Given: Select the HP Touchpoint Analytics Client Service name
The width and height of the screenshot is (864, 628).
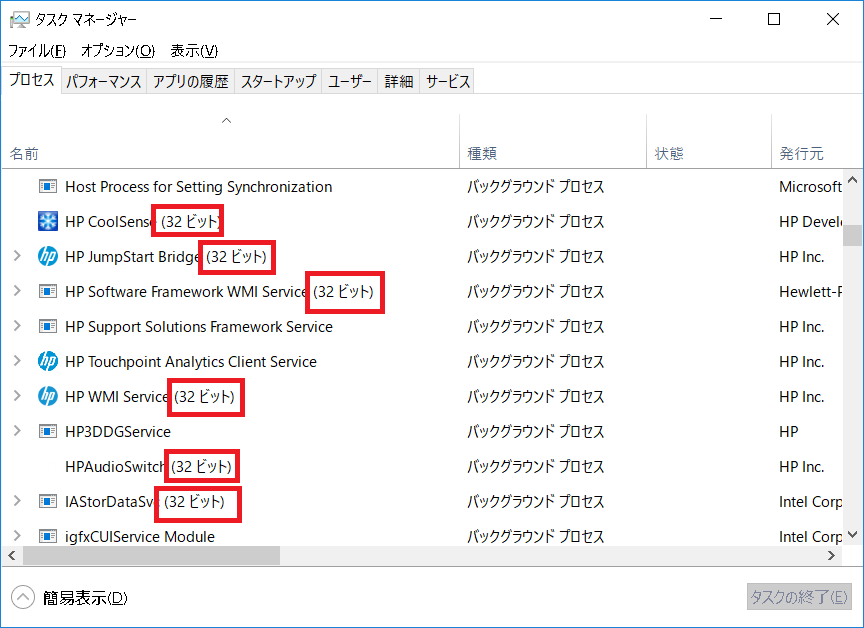Looking at the screenshot, I should [x=191, y=361].
